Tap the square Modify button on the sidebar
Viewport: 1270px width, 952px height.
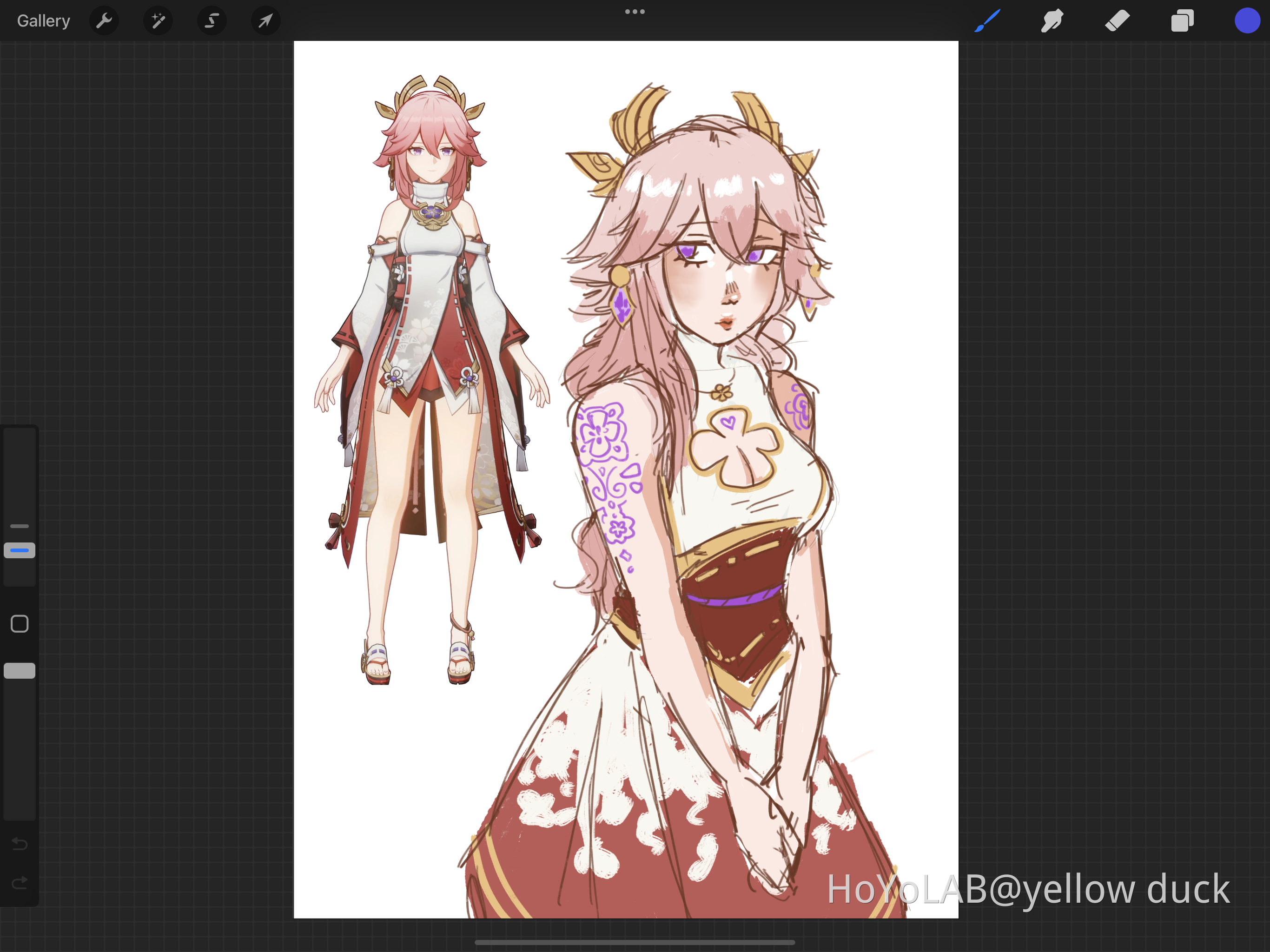pyautogui.click(x=20, y=623)
